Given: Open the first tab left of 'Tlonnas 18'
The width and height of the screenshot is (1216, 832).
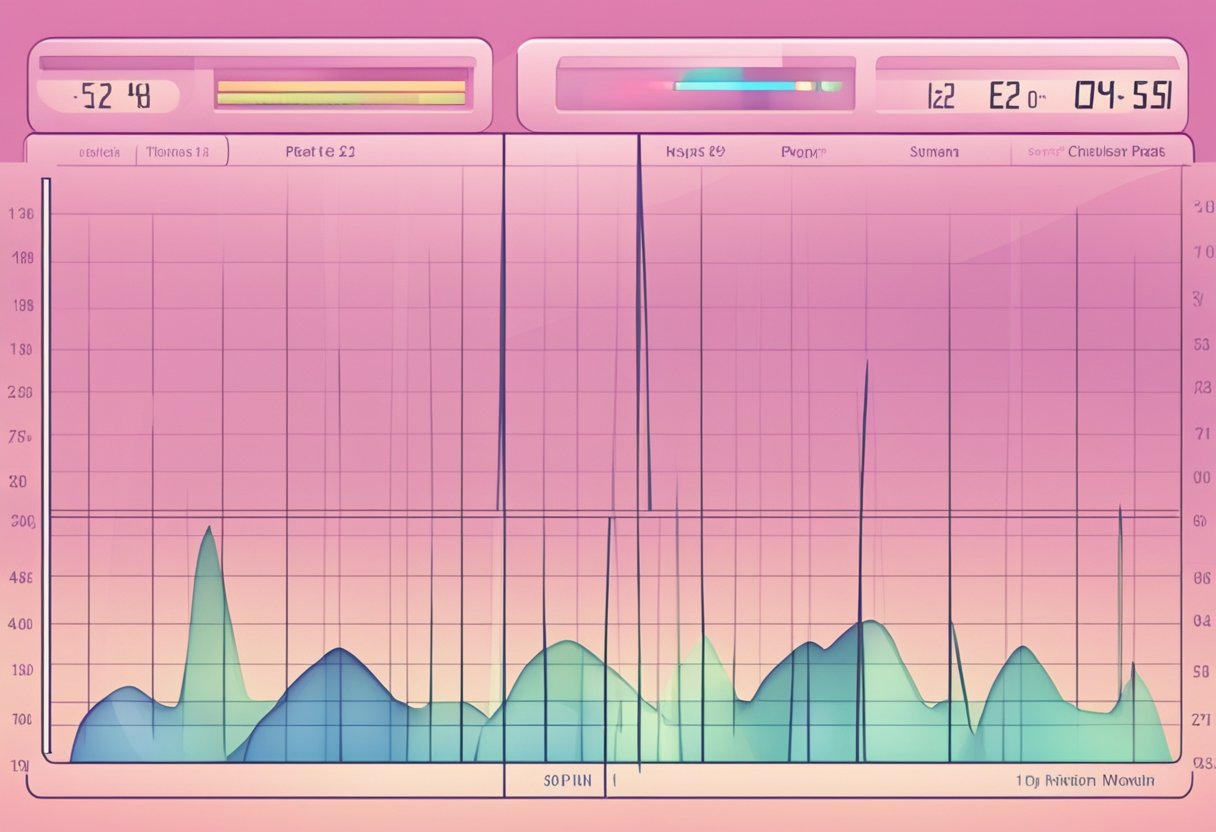Looking at the screenshot, I should (99, 153).
